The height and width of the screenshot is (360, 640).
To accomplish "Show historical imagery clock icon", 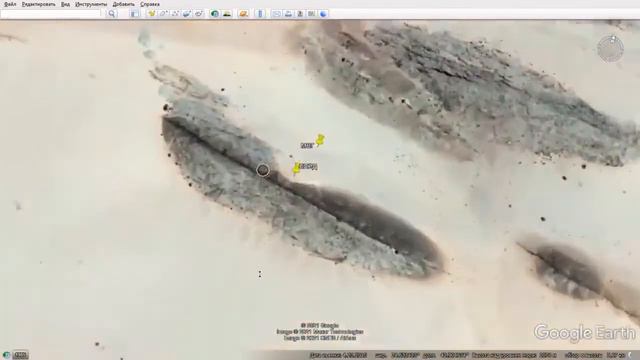I will click(x=215, y=13).
